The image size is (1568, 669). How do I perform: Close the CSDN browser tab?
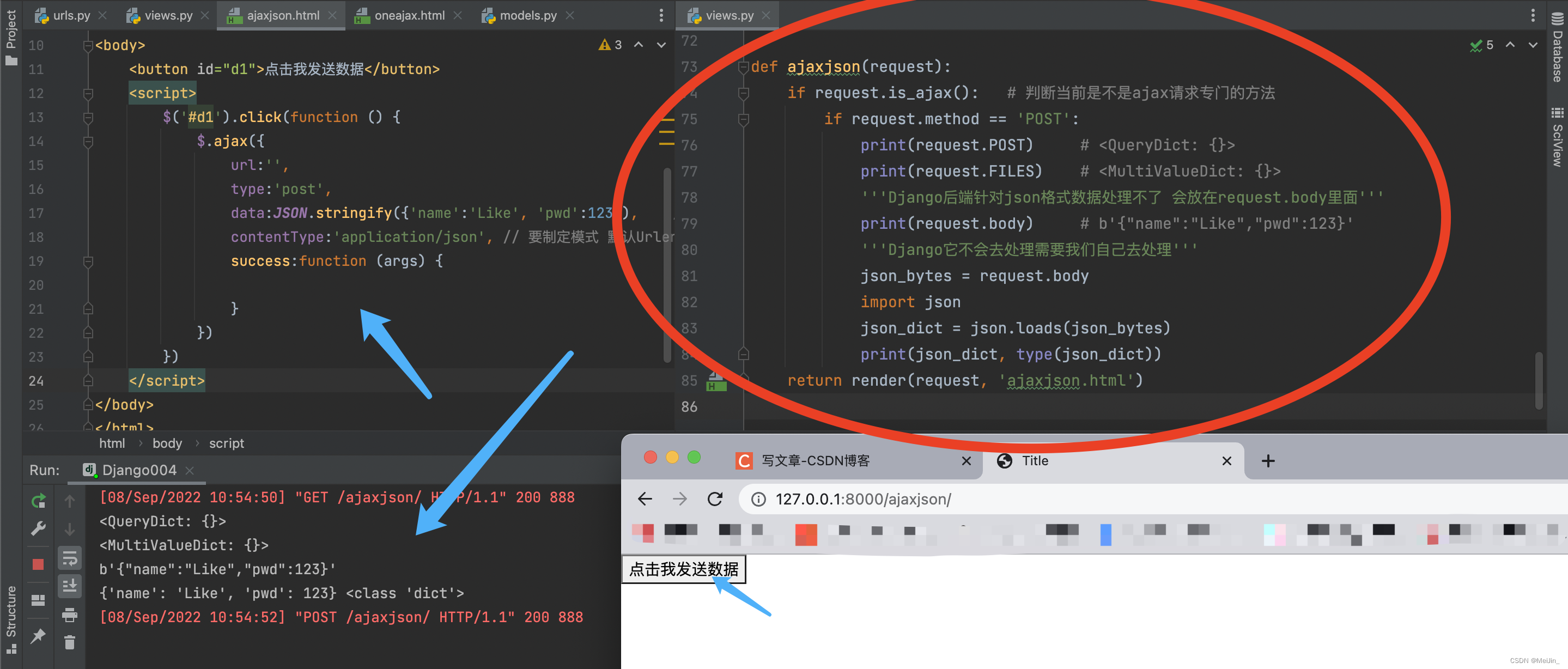(966, 461)
